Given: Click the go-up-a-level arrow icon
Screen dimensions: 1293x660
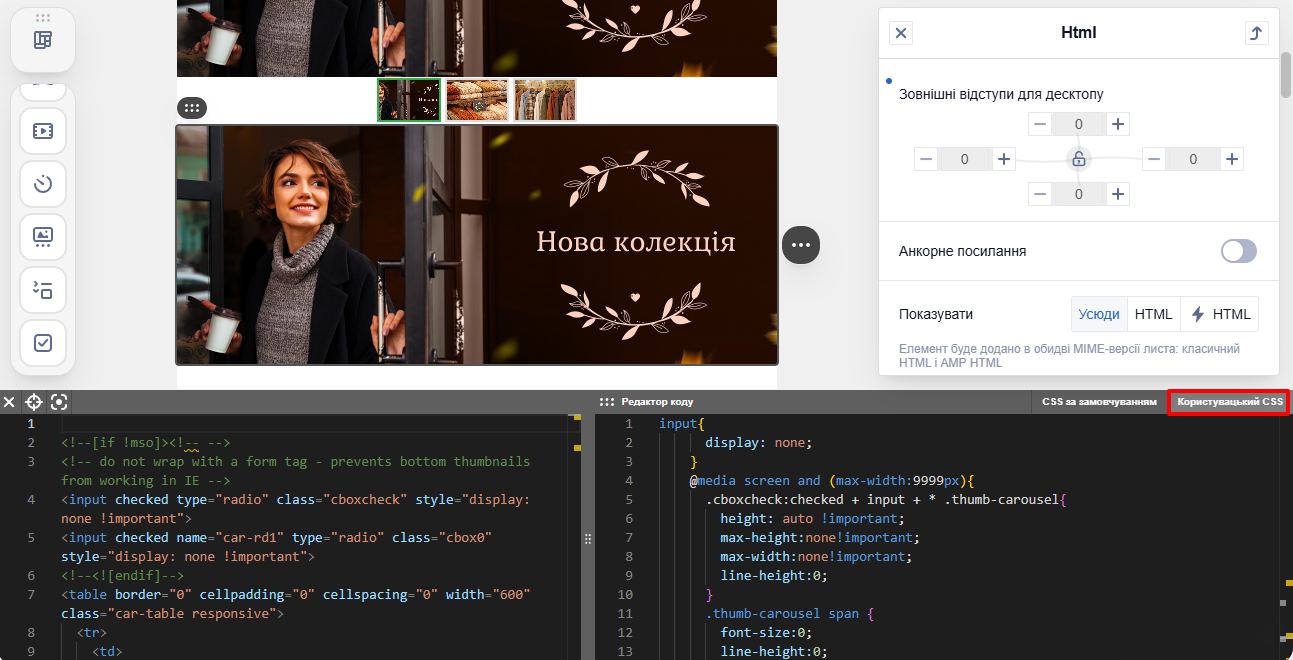Looking at the screenshot, I should pos(1257,33).
